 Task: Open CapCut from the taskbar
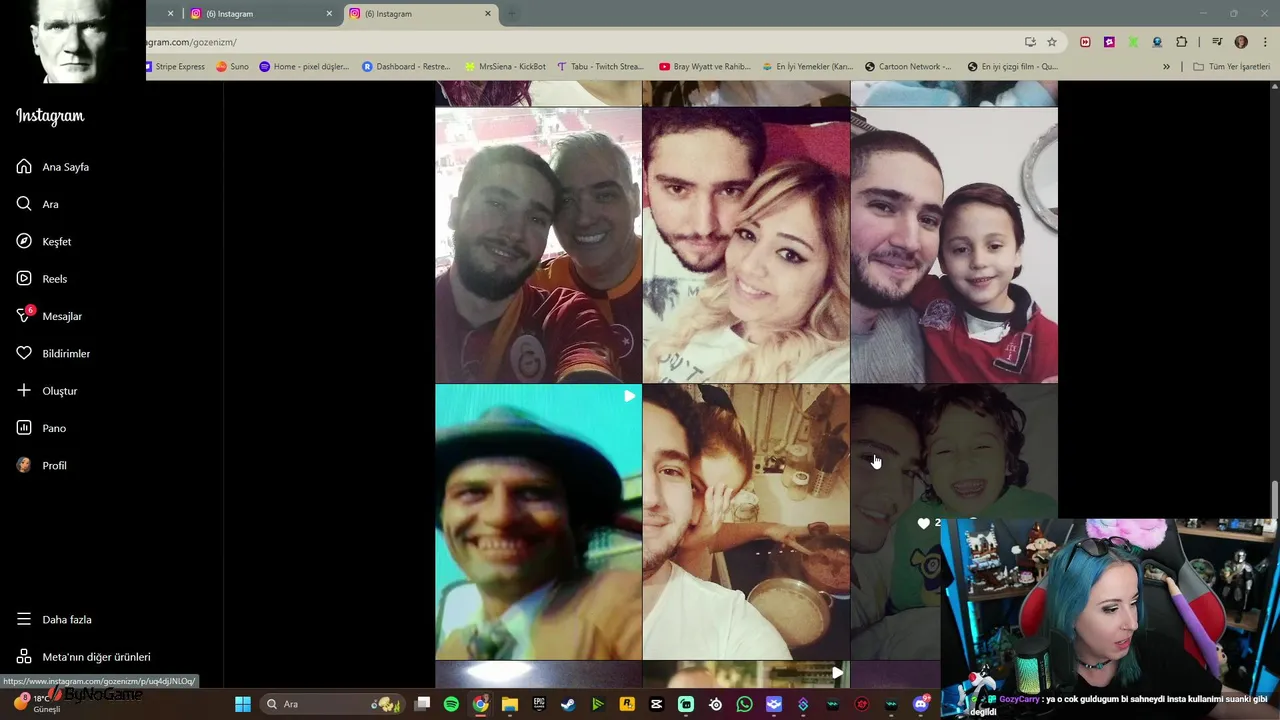(656, 704)
